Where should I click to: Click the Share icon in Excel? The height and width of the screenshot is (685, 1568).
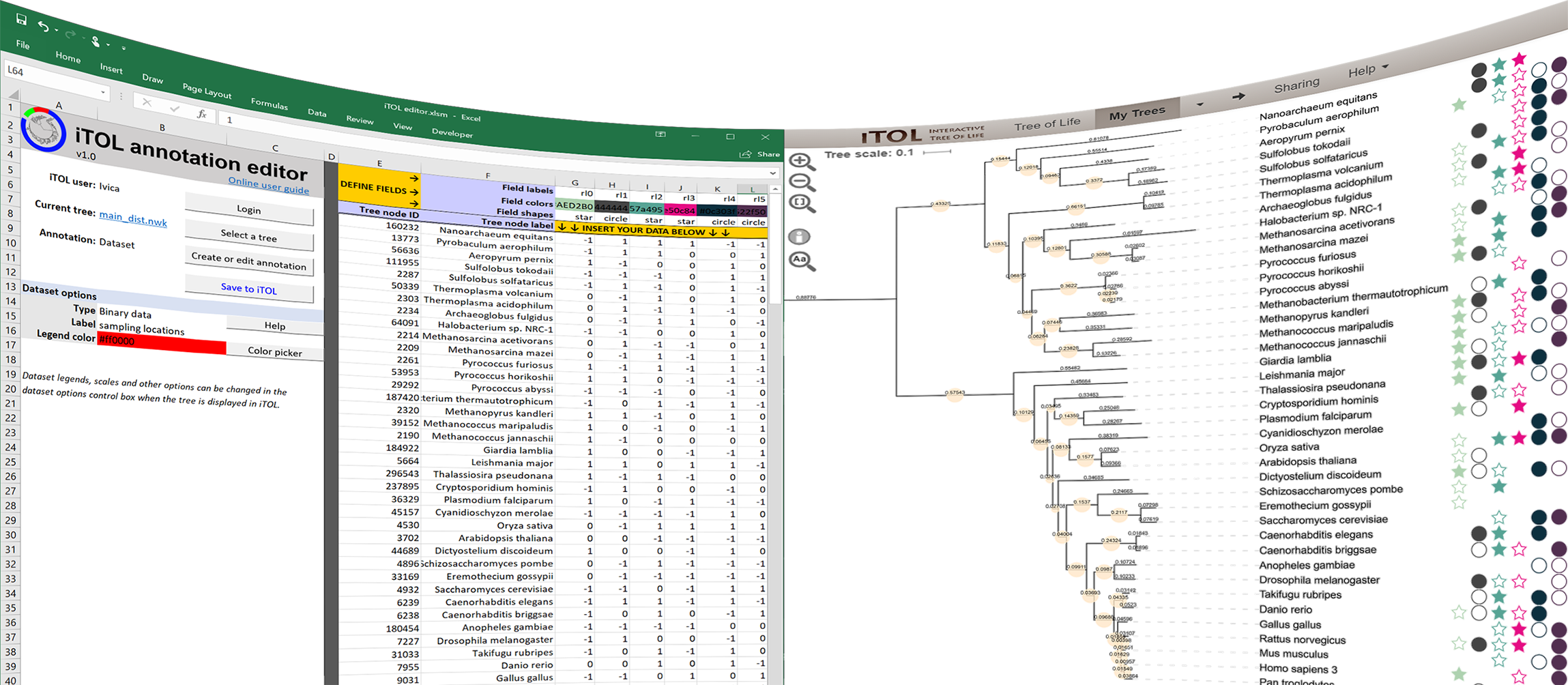coord(746,154)
